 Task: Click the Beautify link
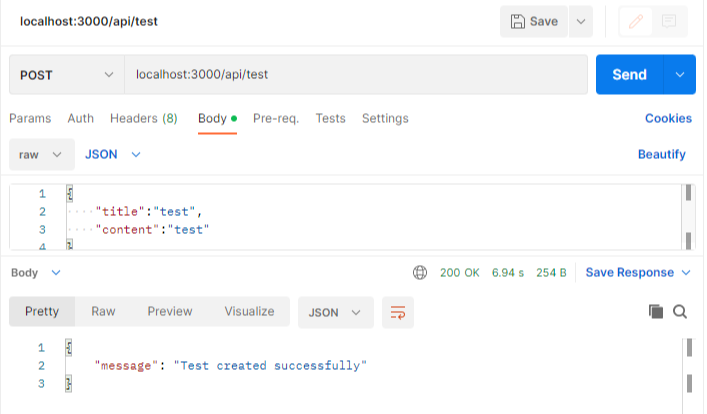pos(661,154)
